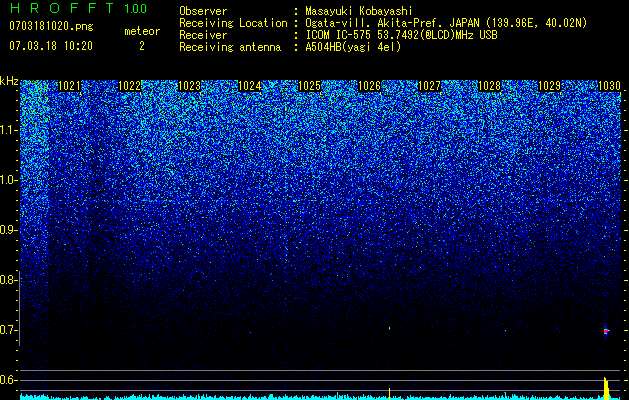The height and width of the screenshot is (400, 629).
Task: Click the meteor count label
Action: (142, 31)
